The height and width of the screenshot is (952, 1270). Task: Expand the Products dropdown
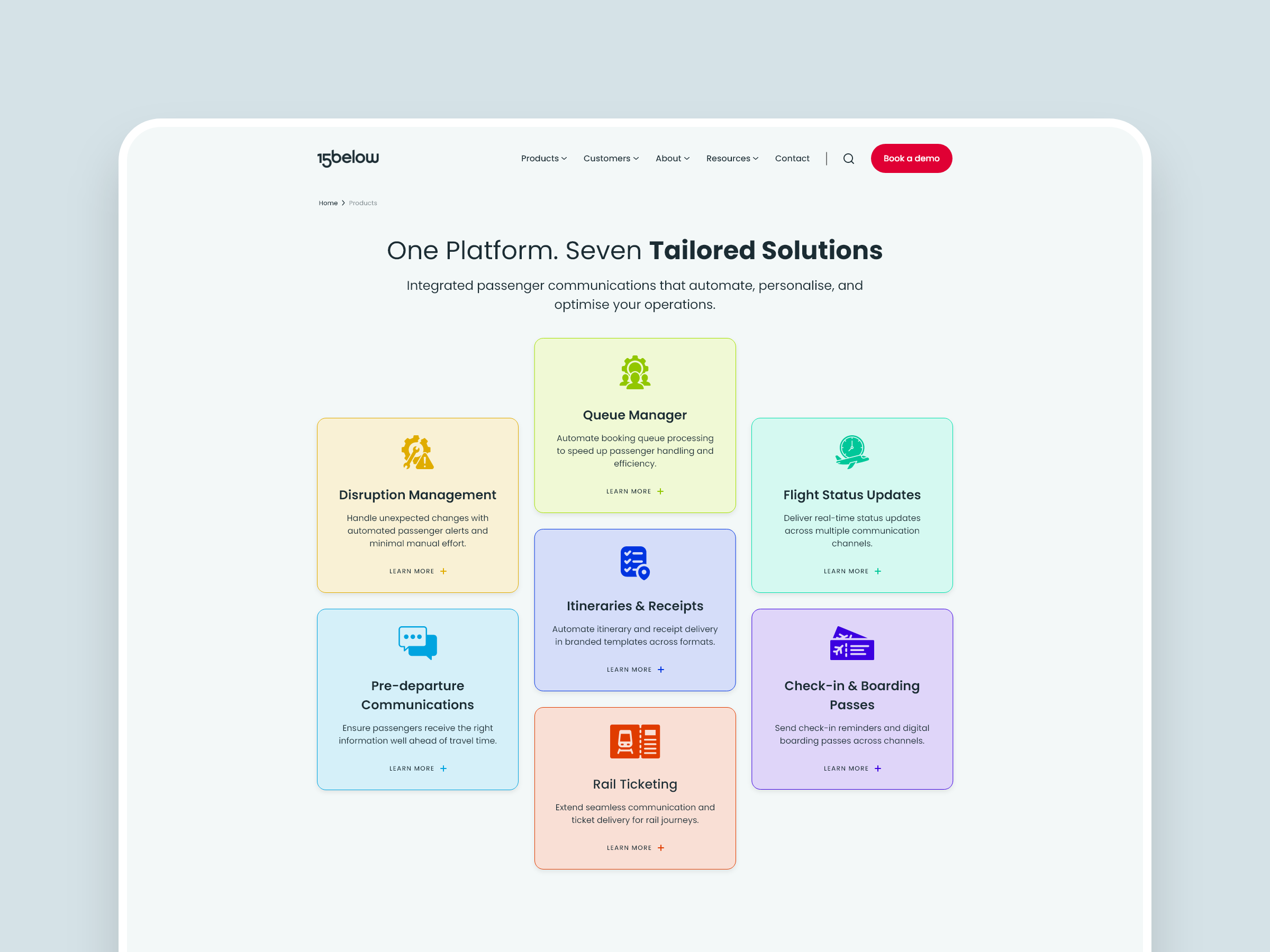(x=543, y=158)
